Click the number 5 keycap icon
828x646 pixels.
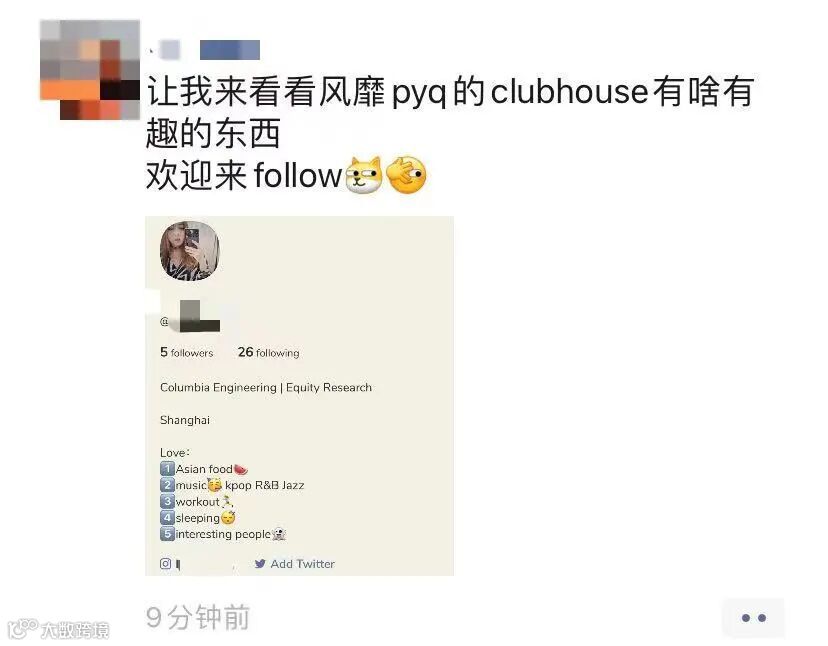click(x=167, y=534)
